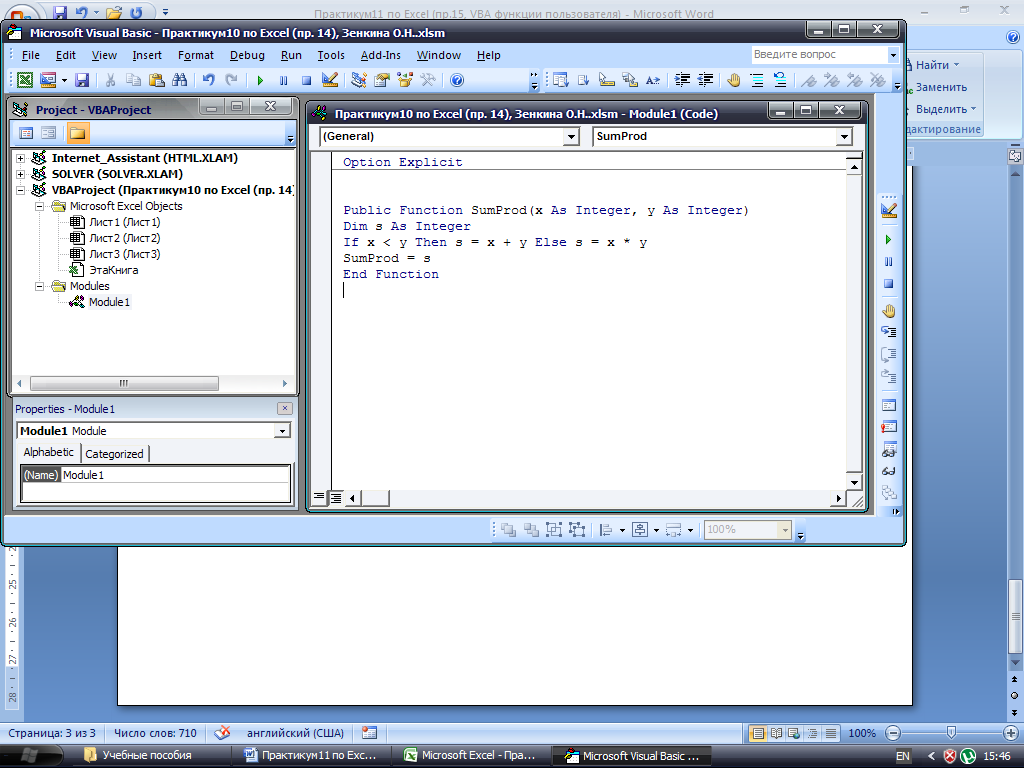The width and height of the screenshot is (1024, 768).
Task: Click Word zoom slider handle
Action: [x=951, y=733]
